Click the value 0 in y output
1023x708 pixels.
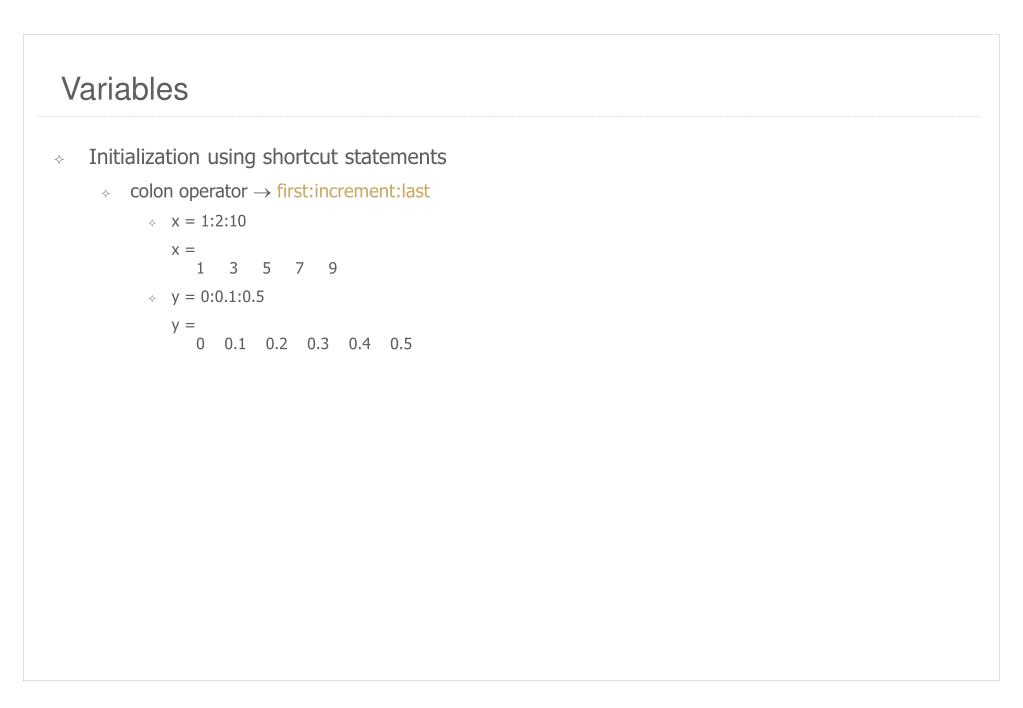(x=200, y=344)
